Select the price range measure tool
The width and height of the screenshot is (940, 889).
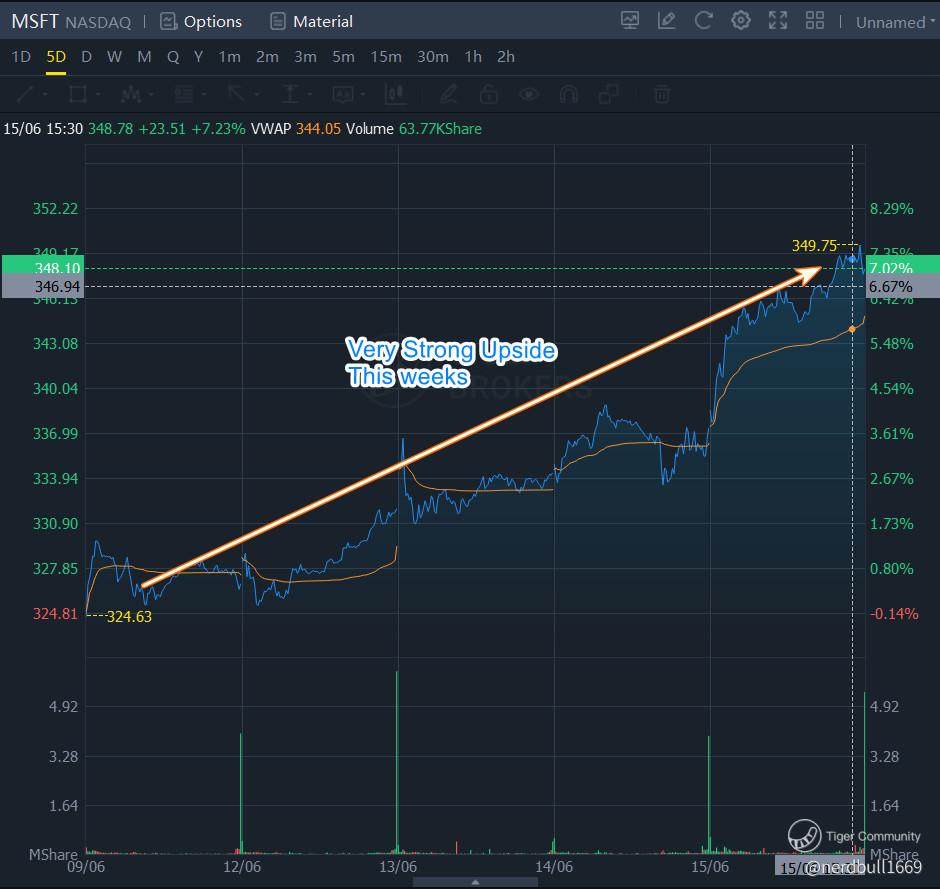[x=290, y=94]
